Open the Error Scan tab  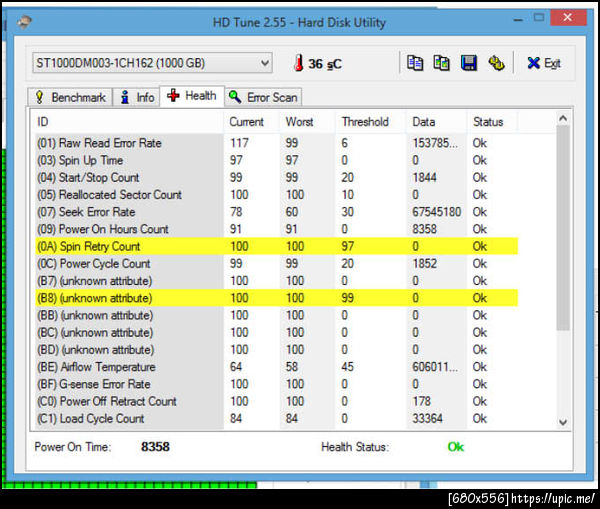[x=263, y=97]
